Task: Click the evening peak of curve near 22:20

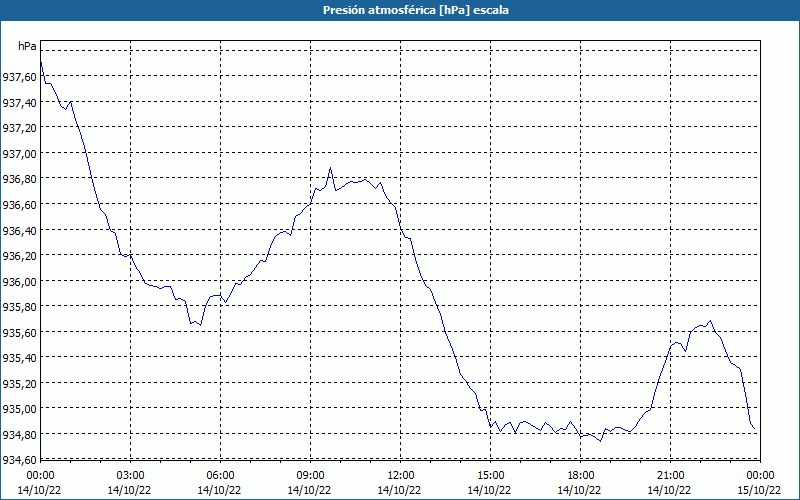Action: point(710,321)
